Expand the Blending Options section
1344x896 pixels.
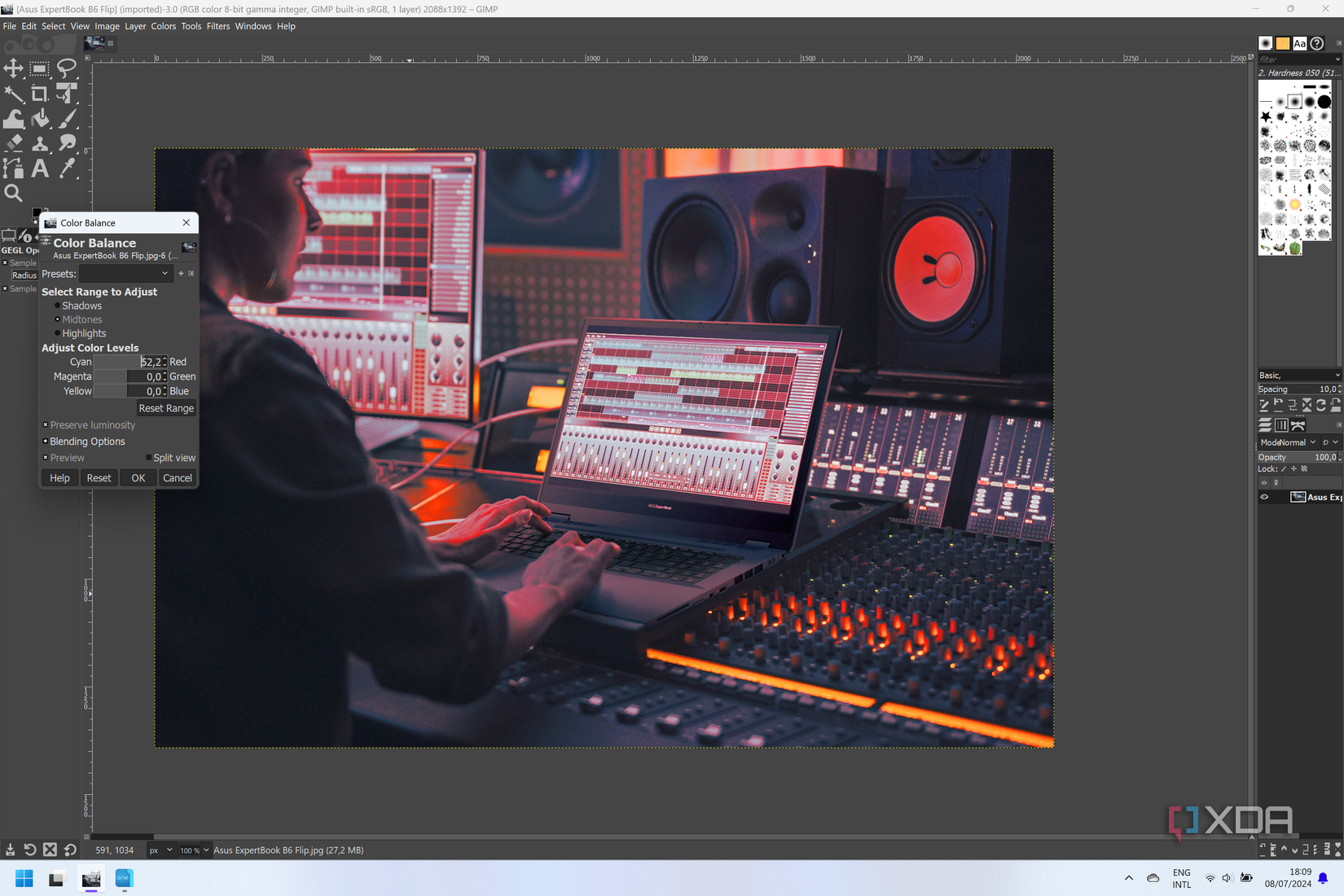(46, 441)
